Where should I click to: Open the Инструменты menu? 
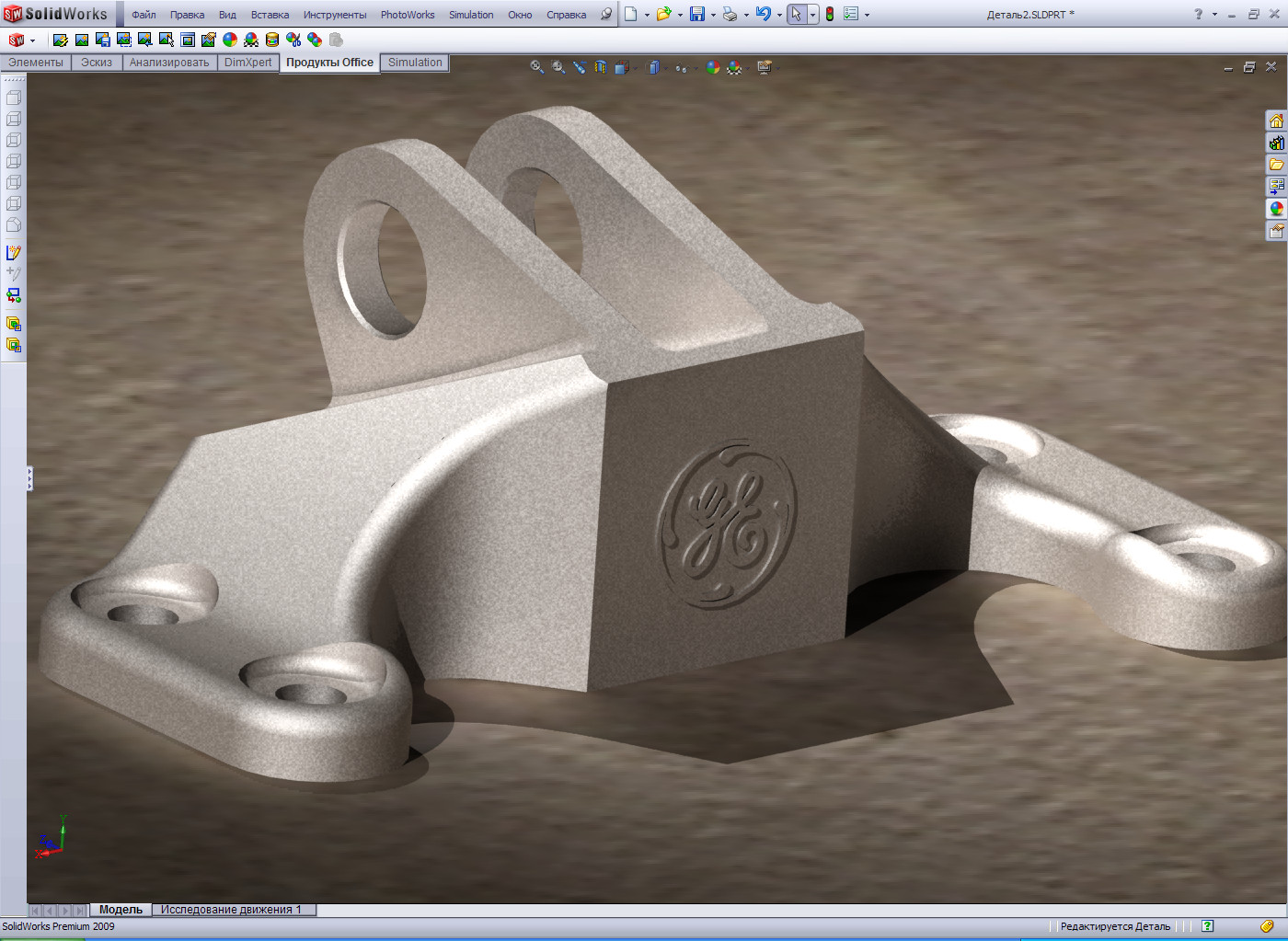coord(335,15)
